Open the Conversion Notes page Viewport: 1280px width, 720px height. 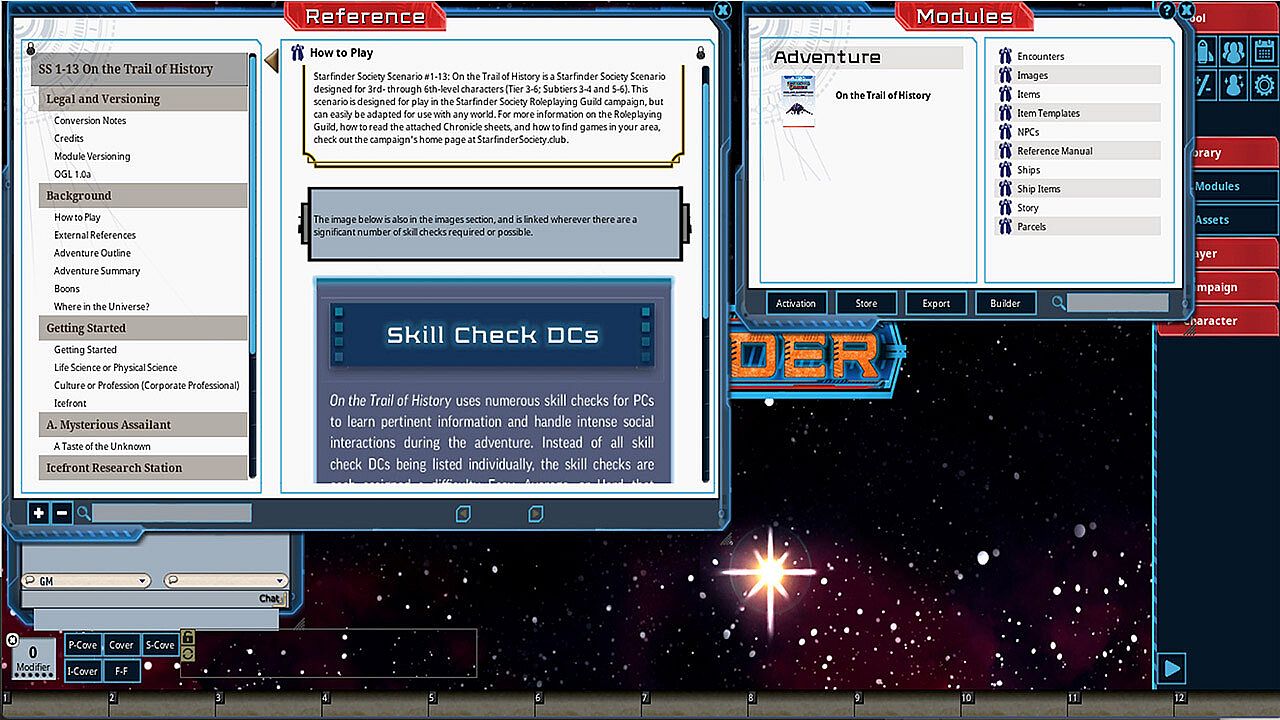click(x=90, y=121)
